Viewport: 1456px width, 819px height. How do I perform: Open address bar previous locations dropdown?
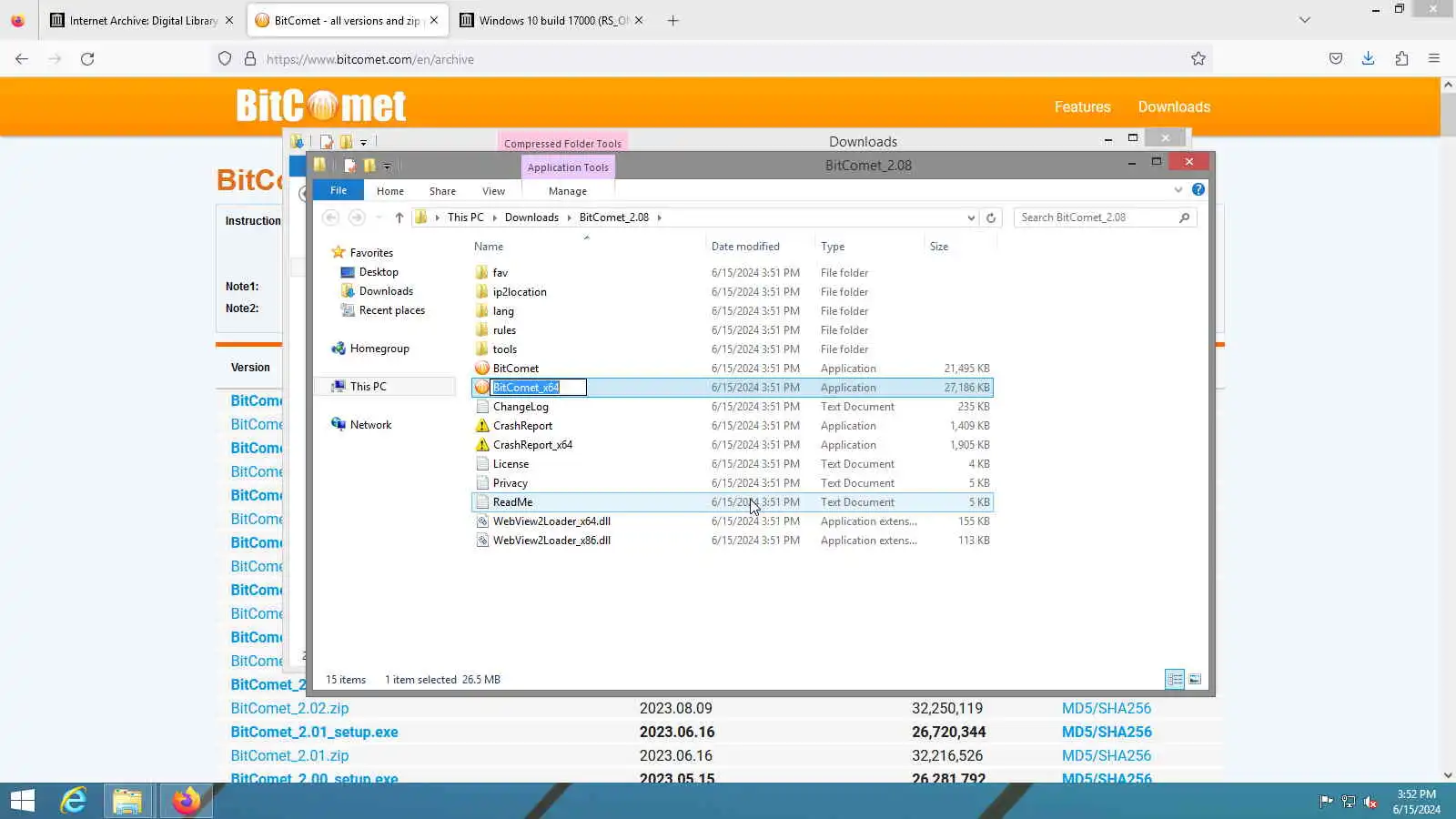tap(971, 217)
